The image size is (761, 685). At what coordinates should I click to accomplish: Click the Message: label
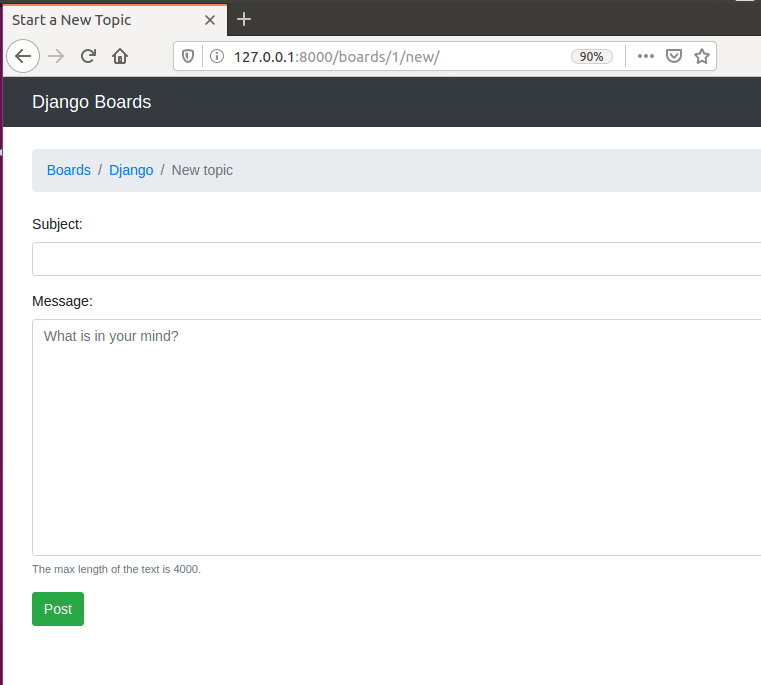tap(62, 301)
